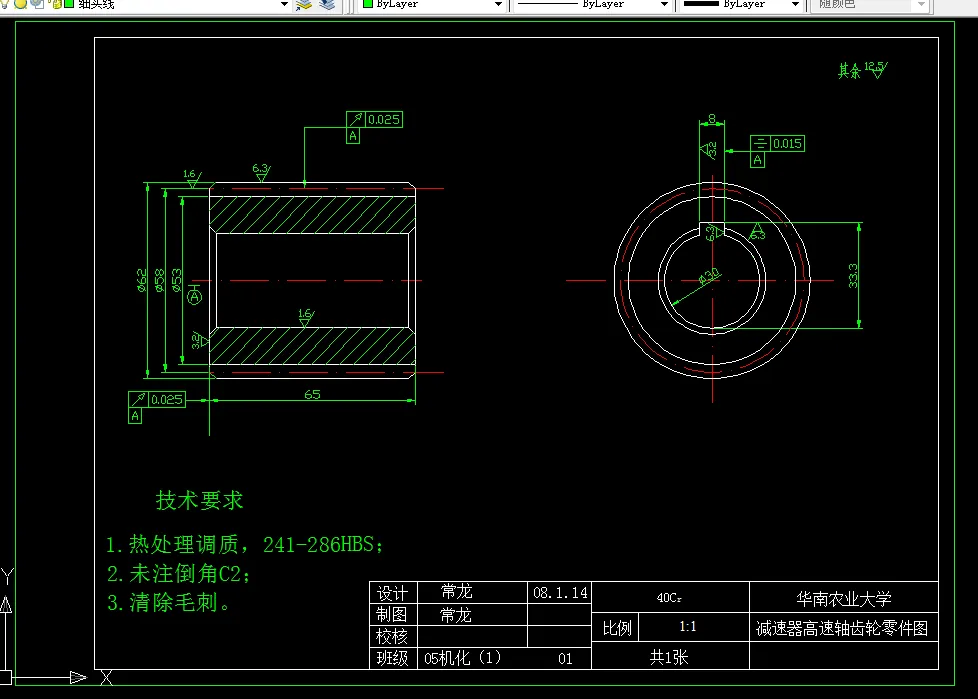Select the note 1.热处理调质，241-286HBS

click(x=244, y=544)
